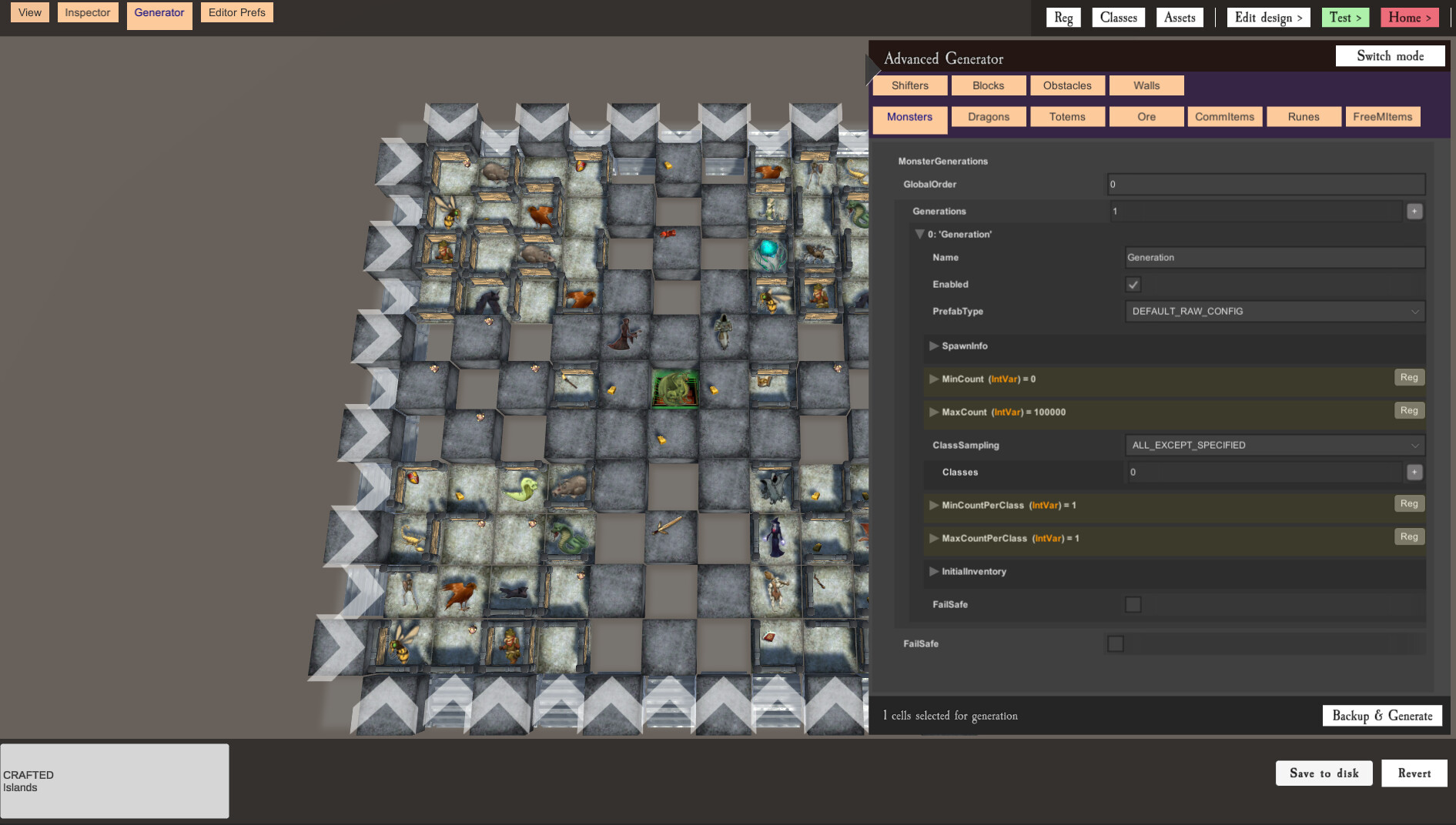Click the Reg icon beside MinCount
The image size is (1456, 825).
(1408, 377)
